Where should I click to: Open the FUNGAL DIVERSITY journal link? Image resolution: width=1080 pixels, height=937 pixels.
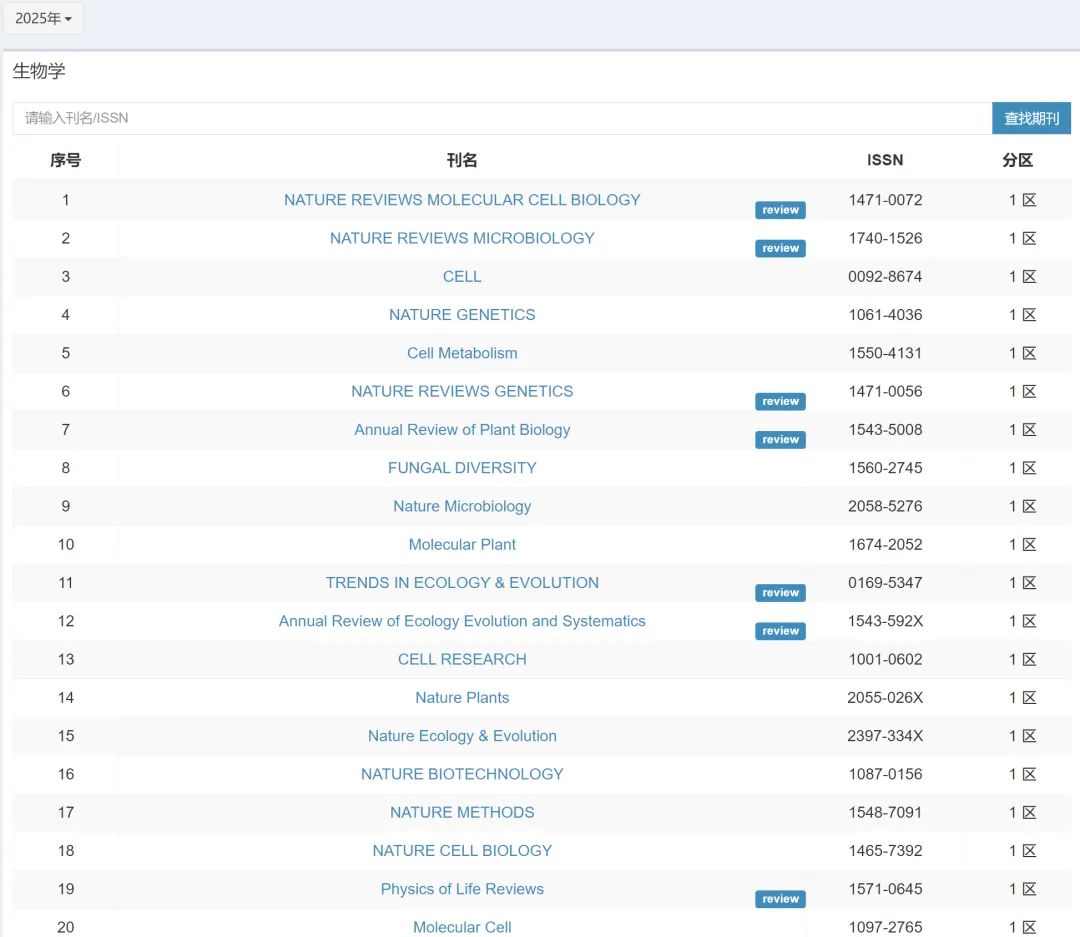coord(462,468)
